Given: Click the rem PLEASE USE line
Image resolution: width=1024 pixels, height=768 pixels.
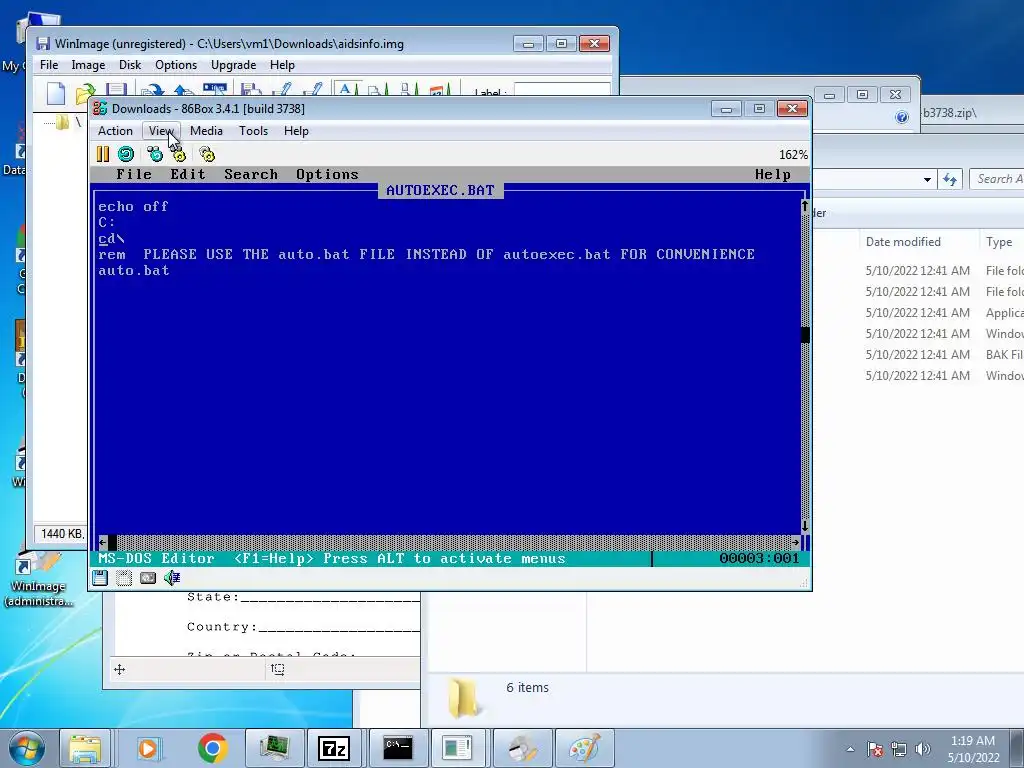Looking at the screenshot, I should (x=426, y=254).
